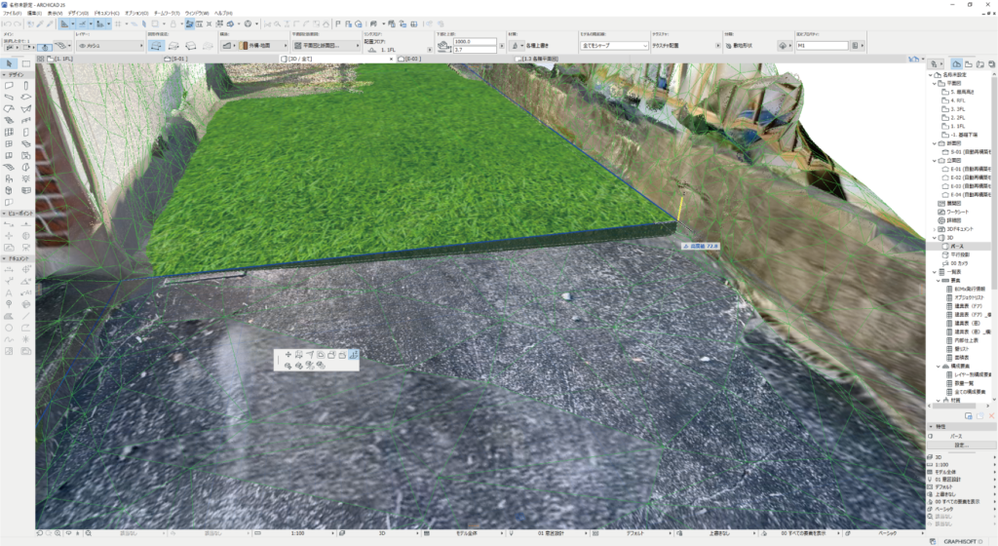Select ワークシート in navigator tree
Screen dimensions: 998x546
957,212
